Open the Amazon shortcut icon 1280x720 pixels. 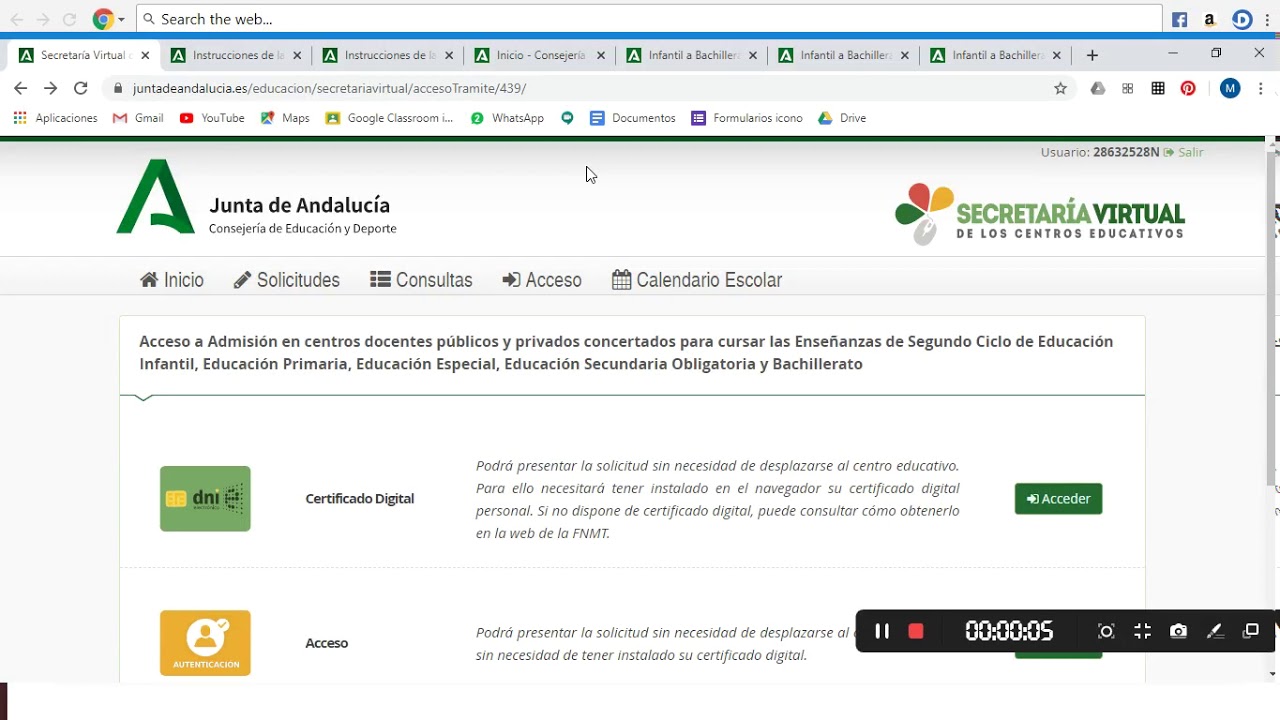pos(1210,19)
